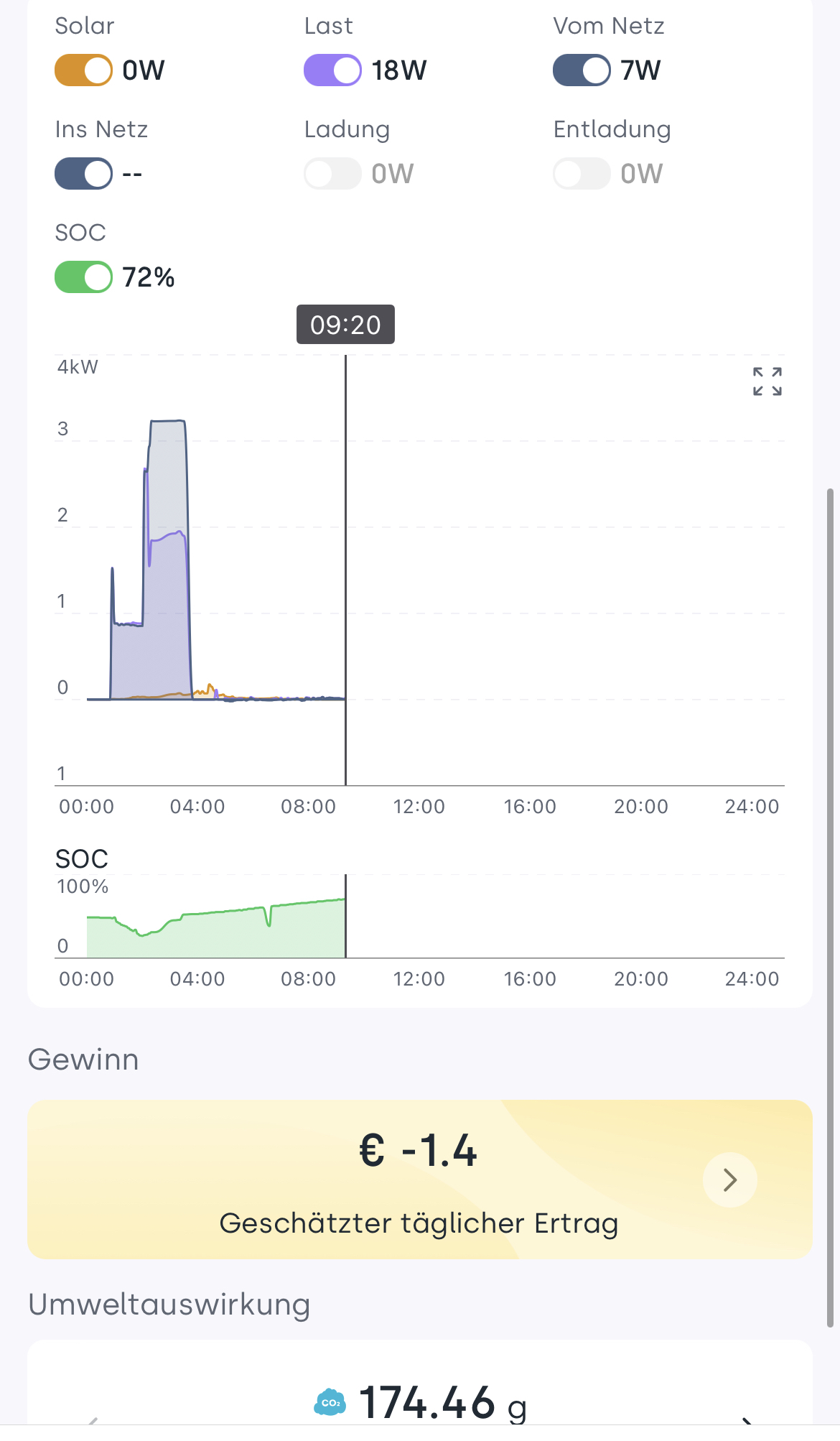Disable the Vom Netz series switch
This screenshot has height=1441, width=840.
582,70
